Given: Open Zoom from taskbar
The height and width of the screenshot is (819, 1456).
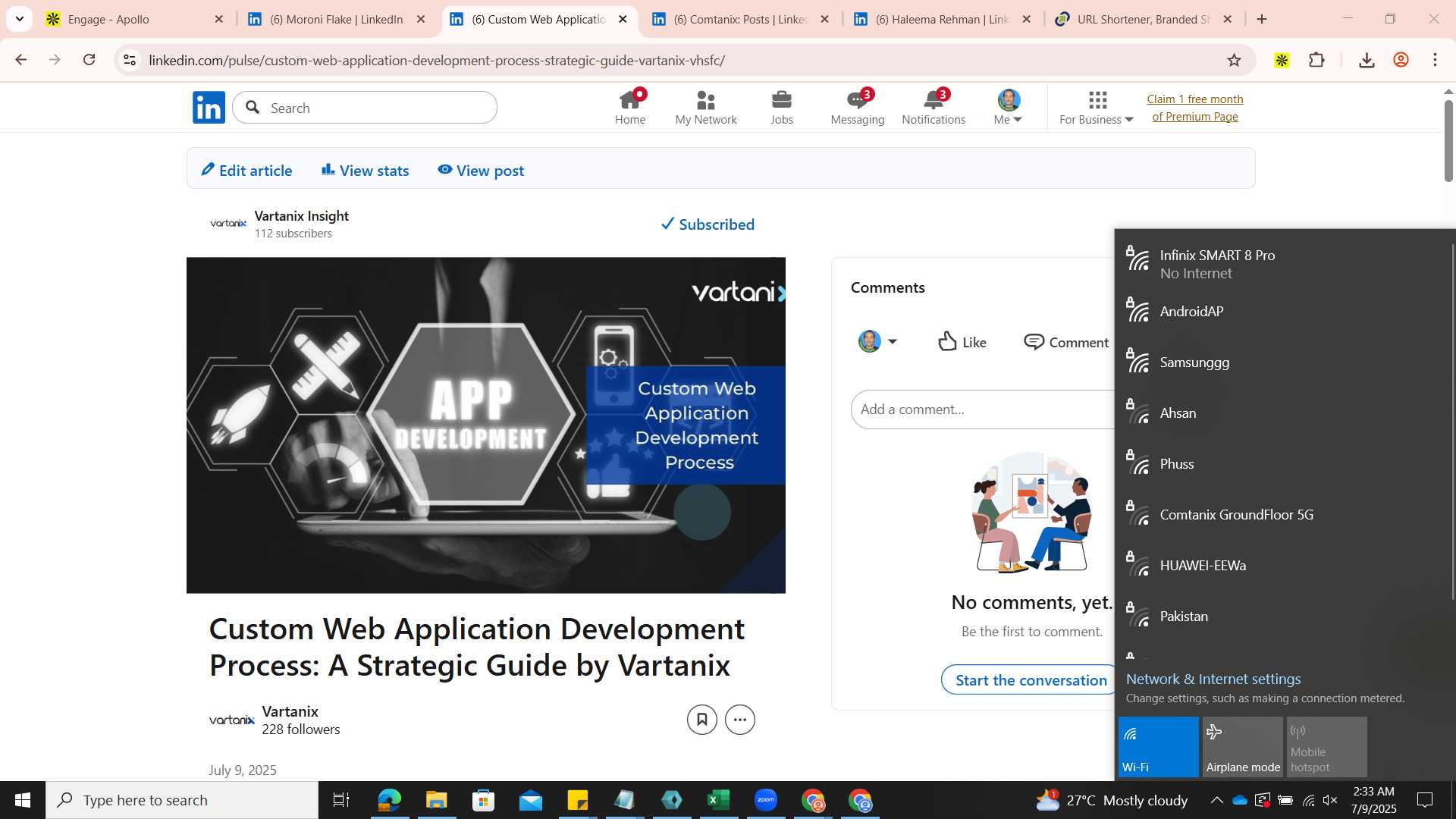Looking at the screenshot, I should pyautogui.click(x=766, y=800).
